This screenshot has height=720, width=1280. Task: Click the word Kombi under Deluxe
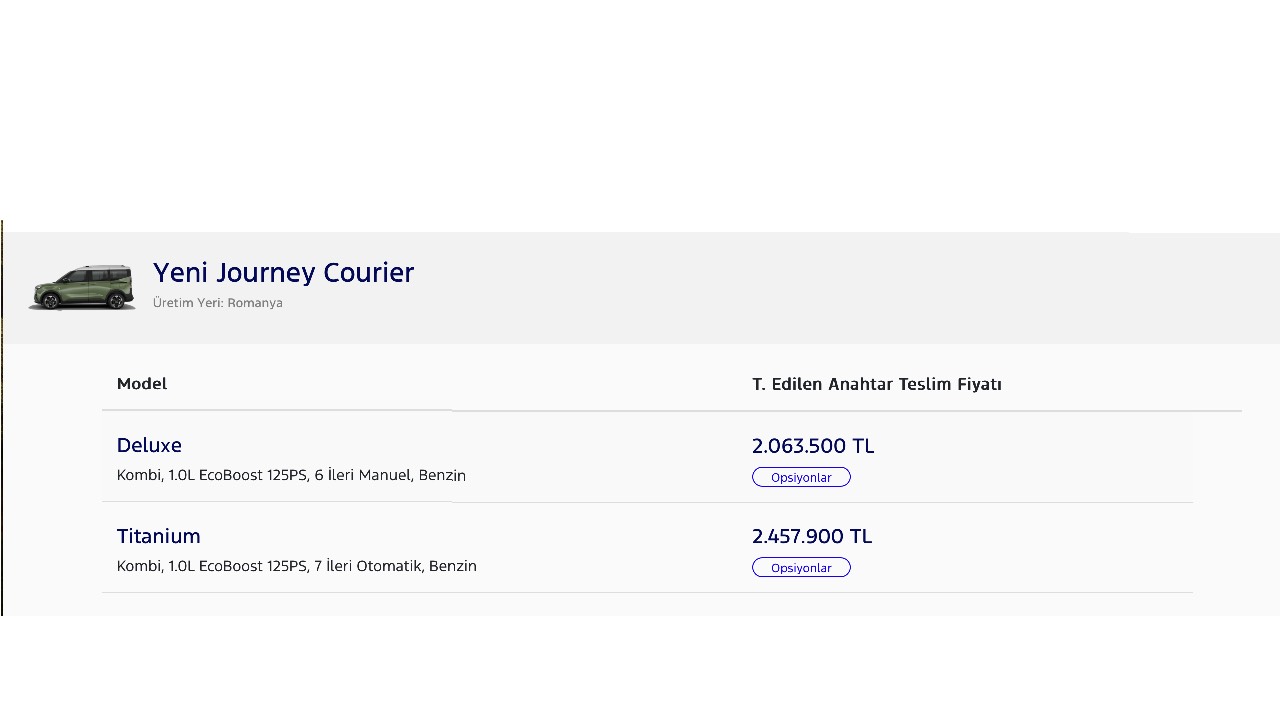tap(139, 475)
